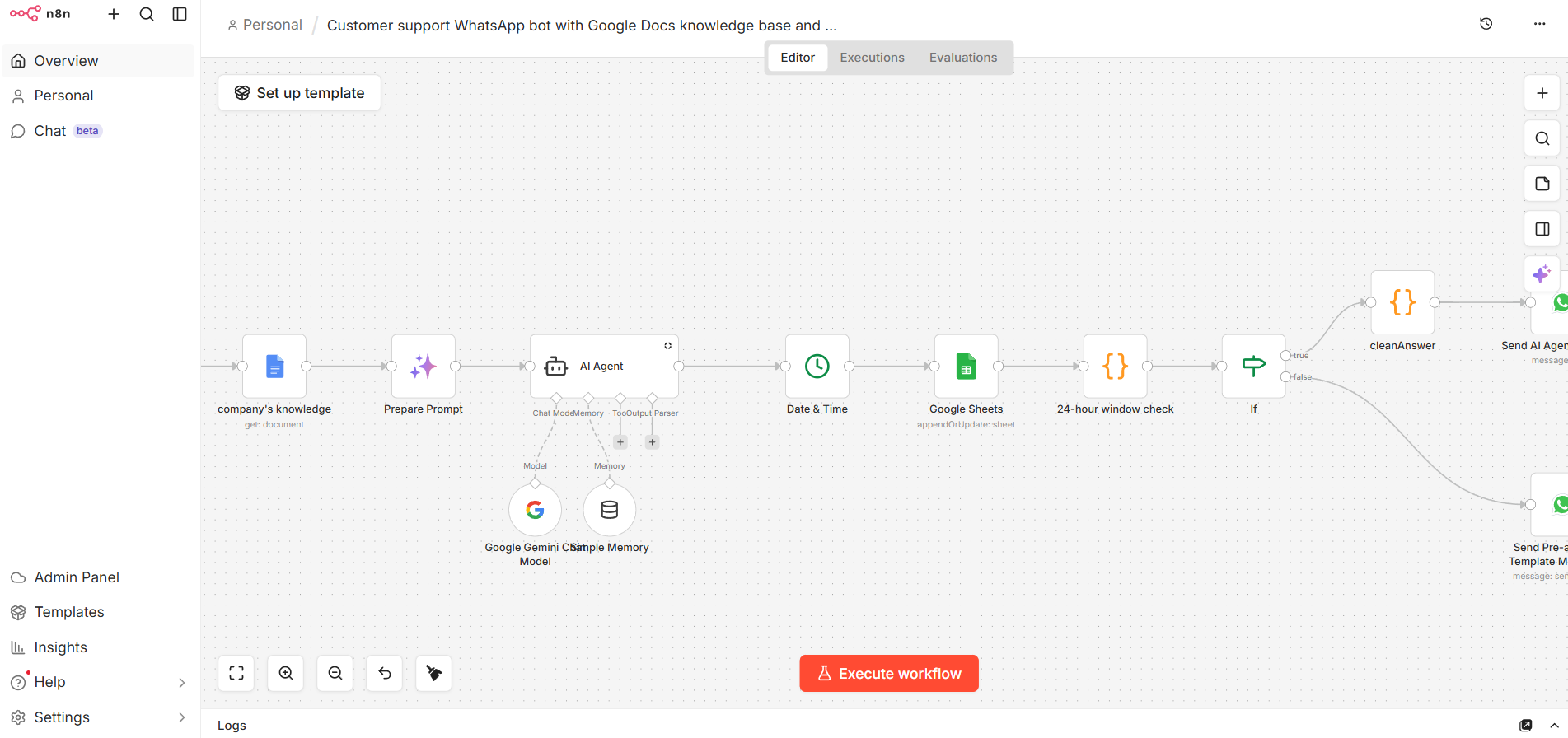Add a node with the canvas plus button

point(1542,93)
